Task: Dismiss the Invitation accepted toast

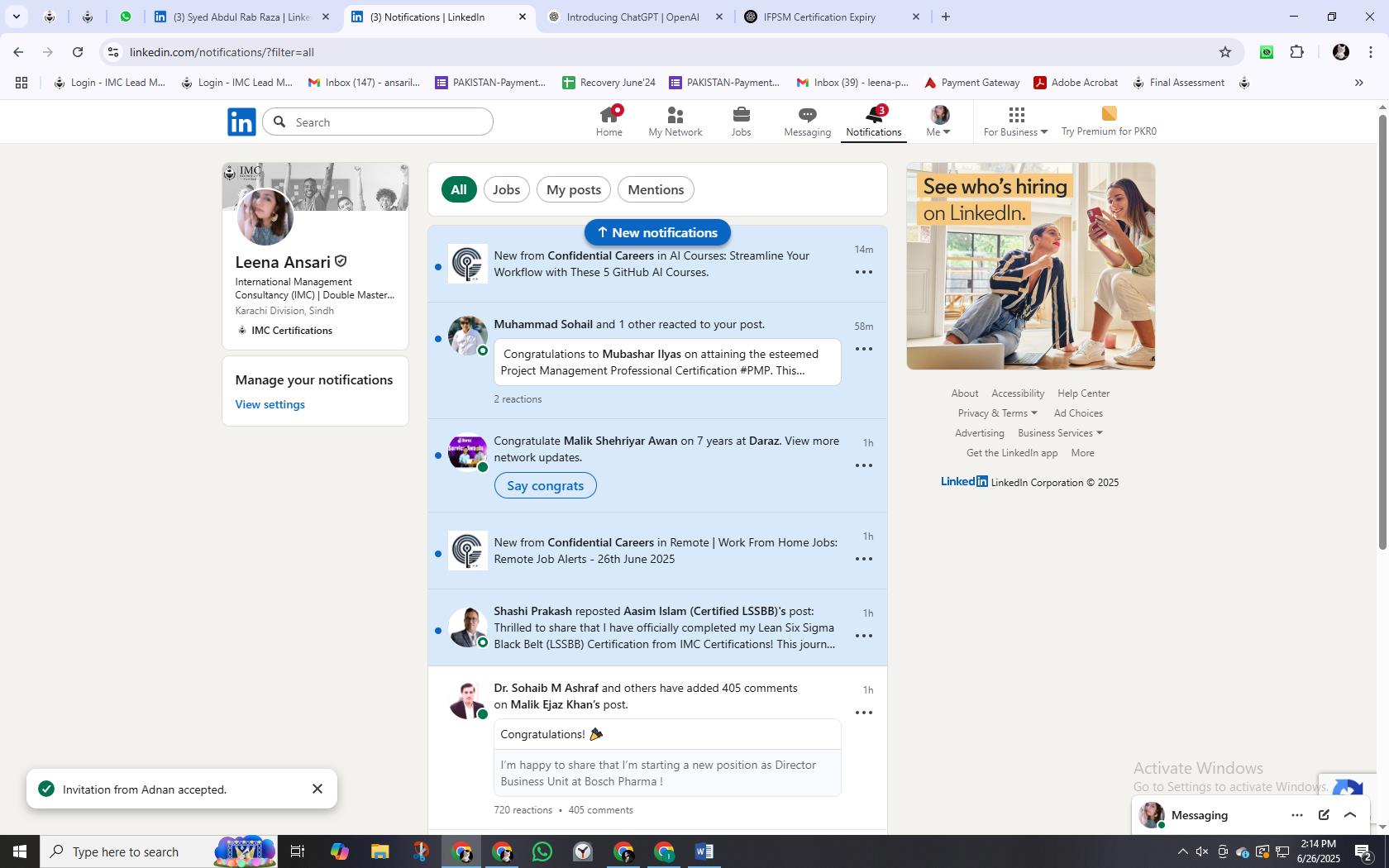Action: click(317, 789)
